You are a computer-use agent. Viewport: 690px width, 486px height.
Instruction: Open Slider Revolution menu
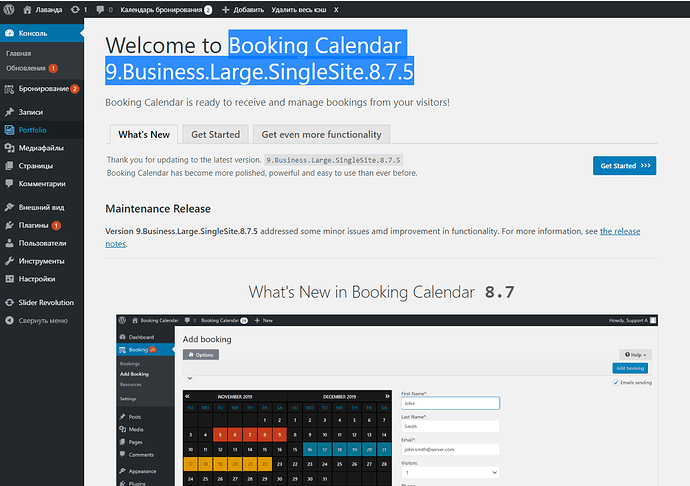pyautogui.click(x=42, y=302)
